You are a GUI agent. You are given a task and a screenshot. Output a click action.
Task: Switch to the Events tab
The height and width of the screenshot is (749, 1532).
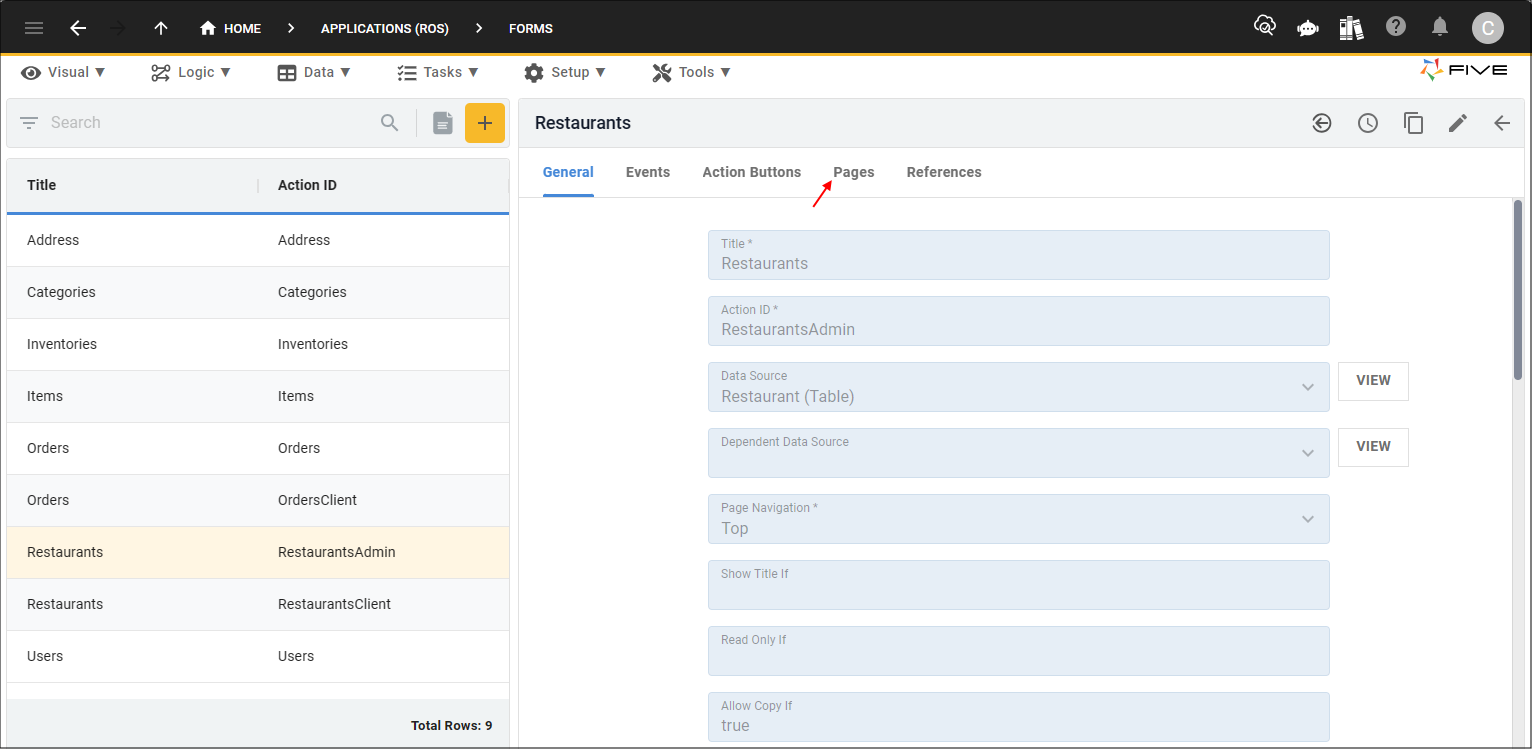tap(648, 172)
